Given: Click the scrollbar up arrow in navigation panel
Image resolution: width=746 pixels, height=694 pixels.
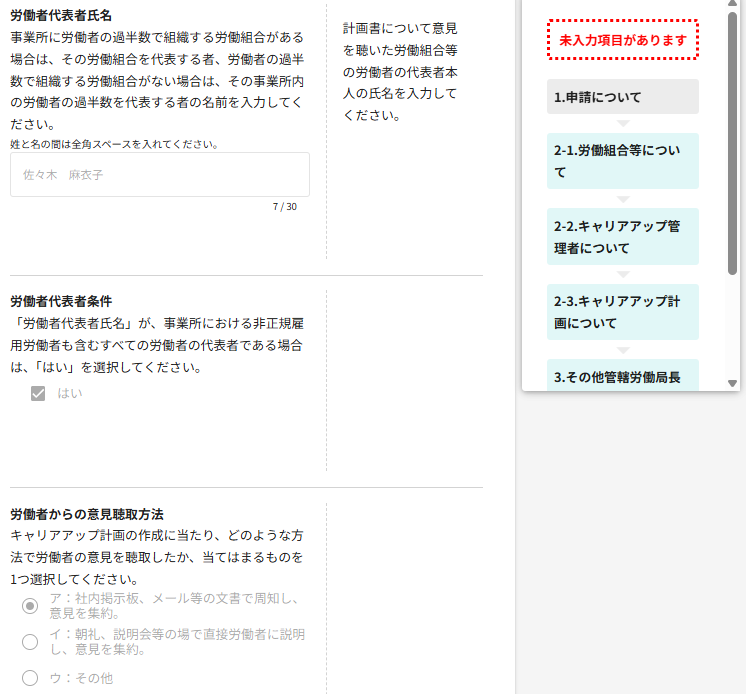Looking at the screenshot, I should [x=732, y=5].
